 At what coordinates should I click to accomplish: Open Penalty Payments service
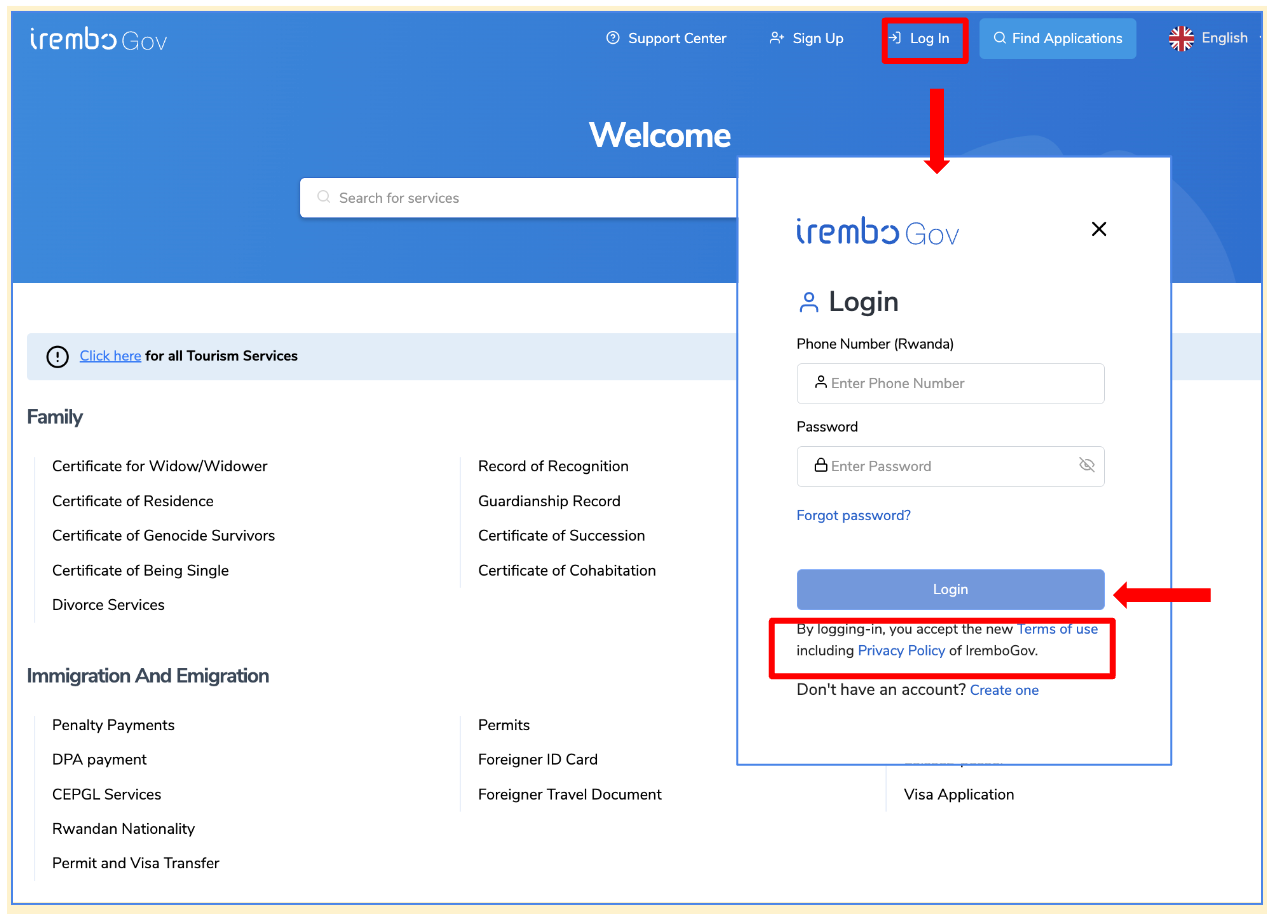coord(113,725)
